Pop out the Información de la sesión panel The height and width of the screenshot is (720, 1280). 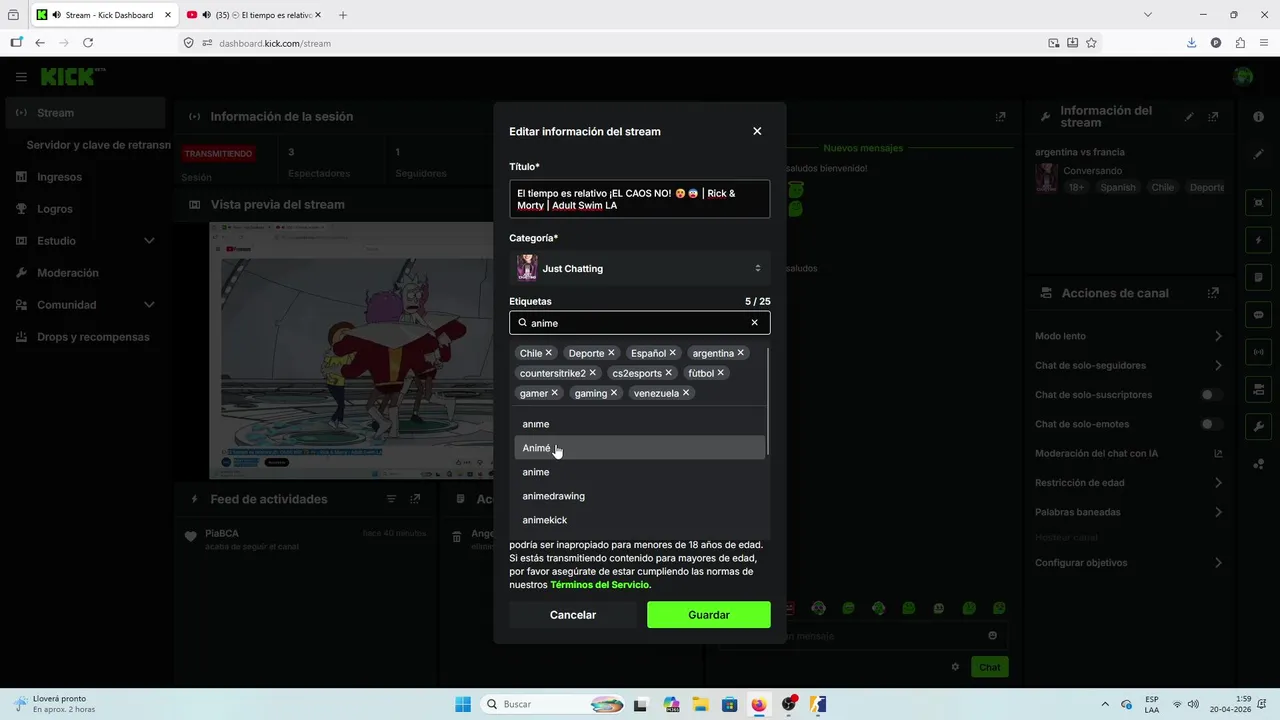[1000, 117]
